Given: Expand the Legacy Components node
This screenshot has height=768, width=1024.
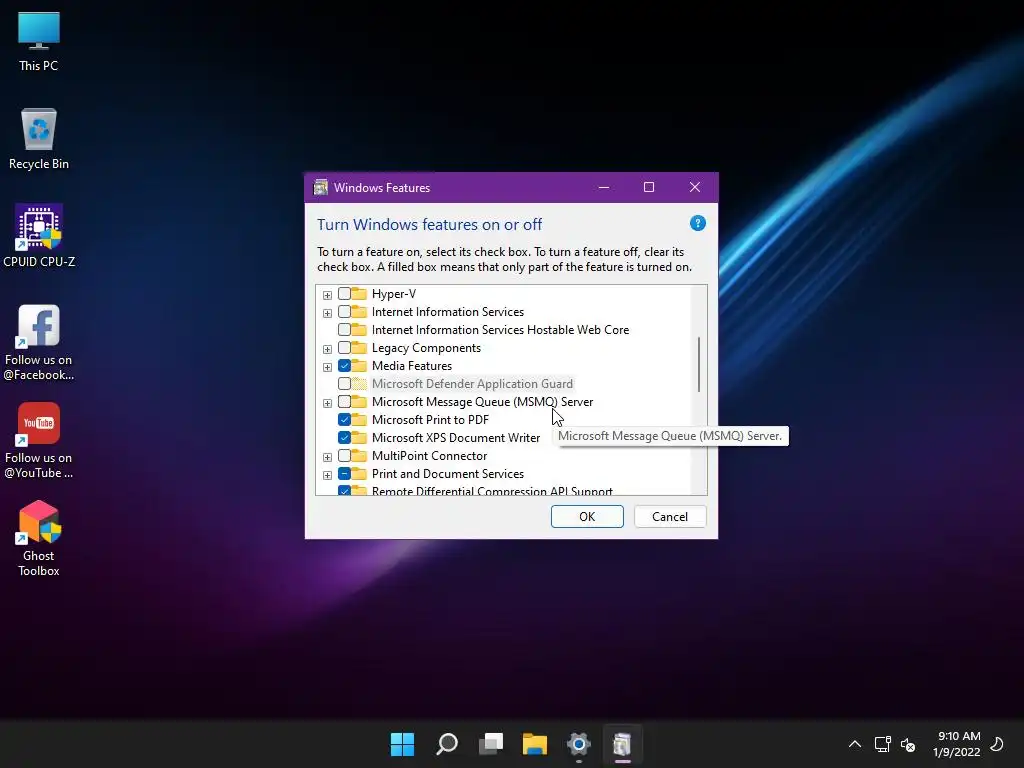Looking at the screenshot, I should pos(327,349).
